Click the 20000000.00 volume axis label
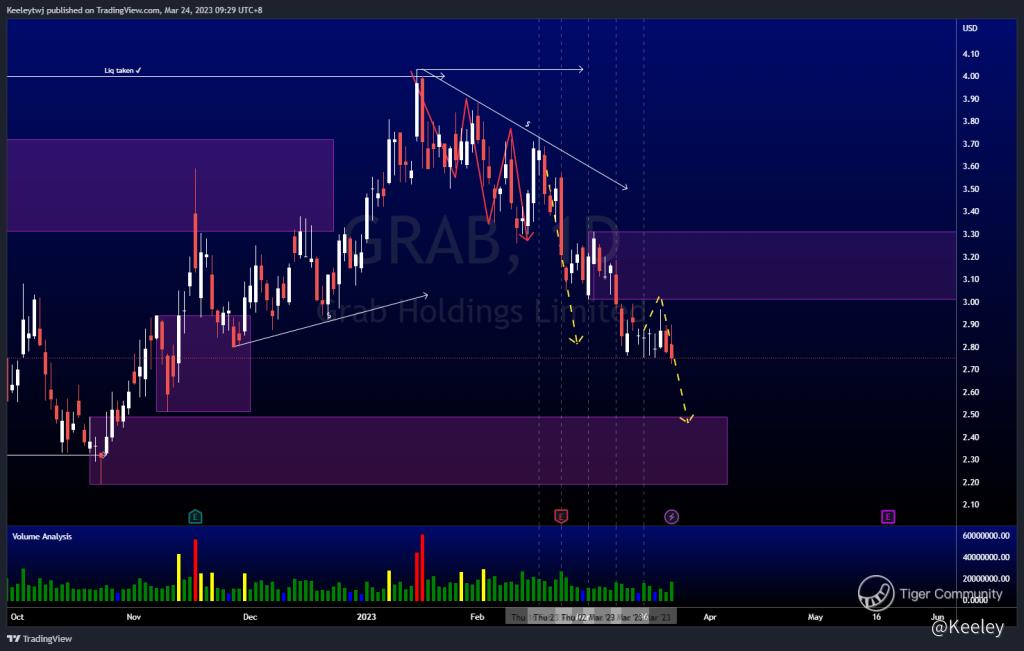 pyautogui.click(x=985, y=579)
